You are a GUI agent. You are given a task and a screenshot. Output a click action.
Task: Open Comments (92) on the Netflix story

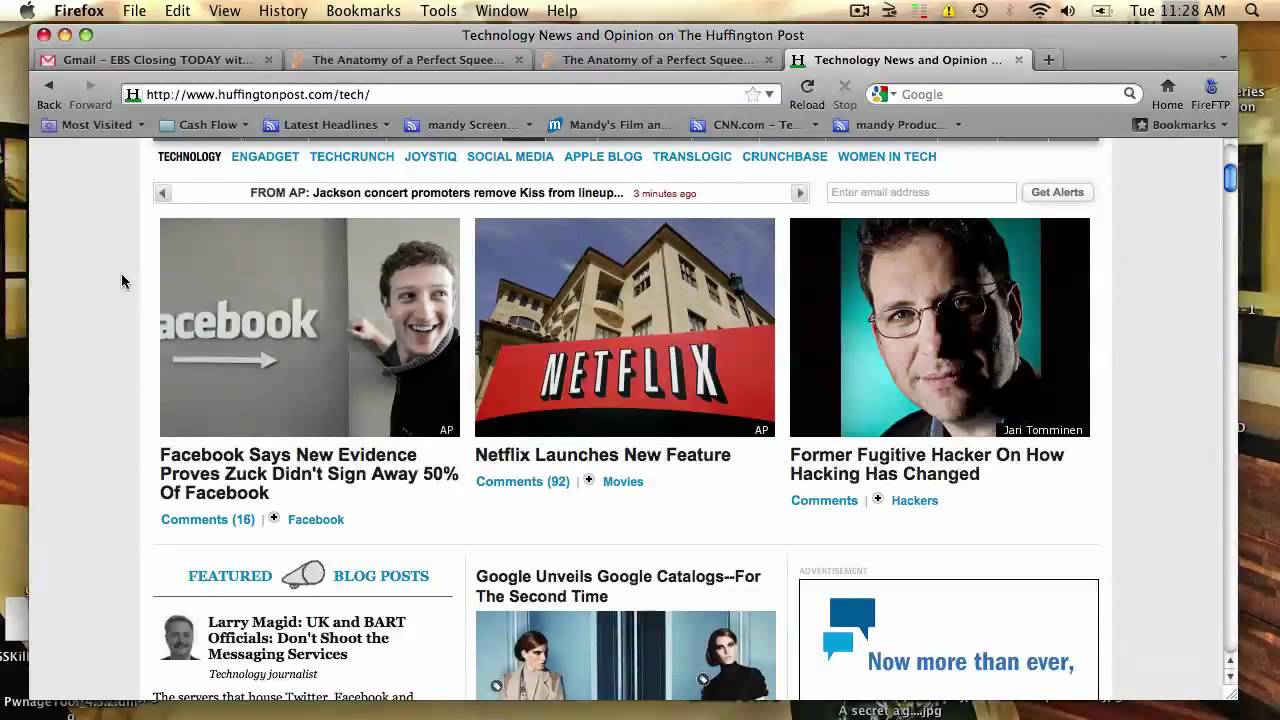coord(523,481)
